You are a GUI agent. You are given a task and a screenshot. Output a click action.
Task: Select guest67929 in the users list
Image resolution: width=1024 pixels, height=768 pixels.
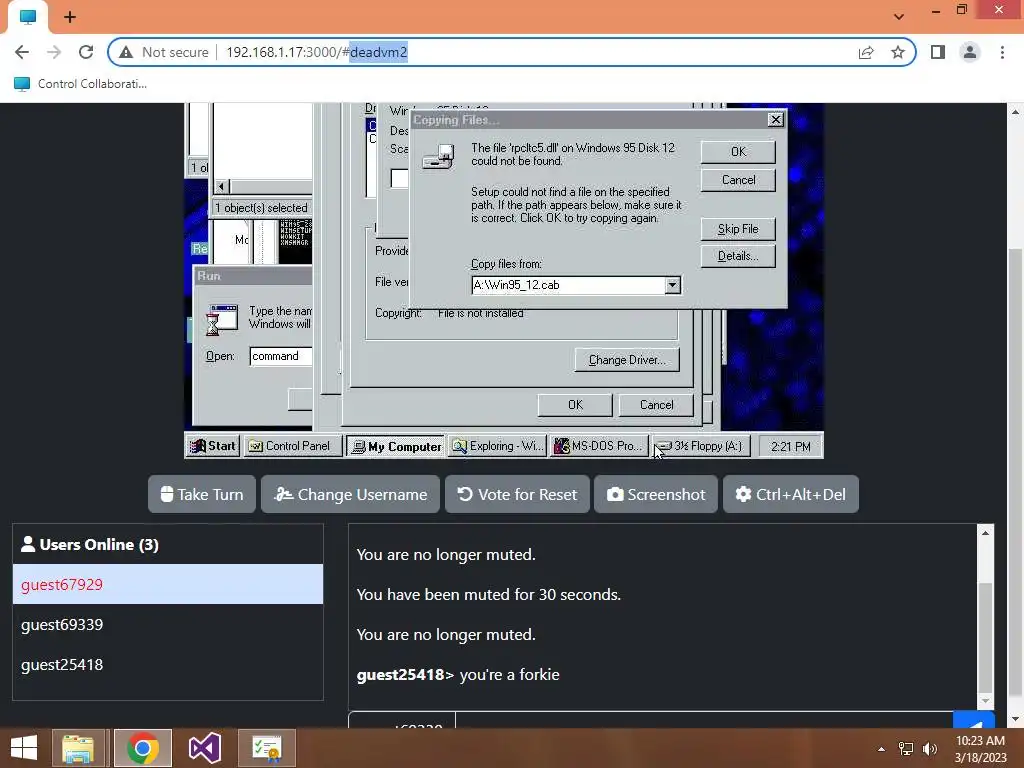(x=168, y=584)
